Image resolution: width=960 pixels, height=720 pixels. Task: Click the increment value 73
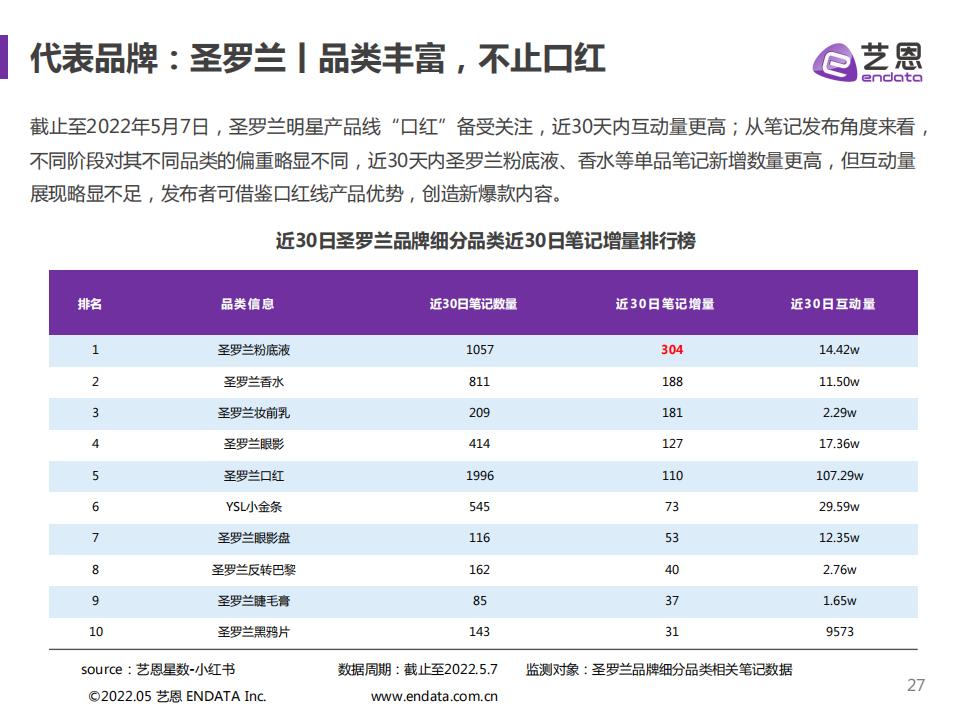pos(672,507)
